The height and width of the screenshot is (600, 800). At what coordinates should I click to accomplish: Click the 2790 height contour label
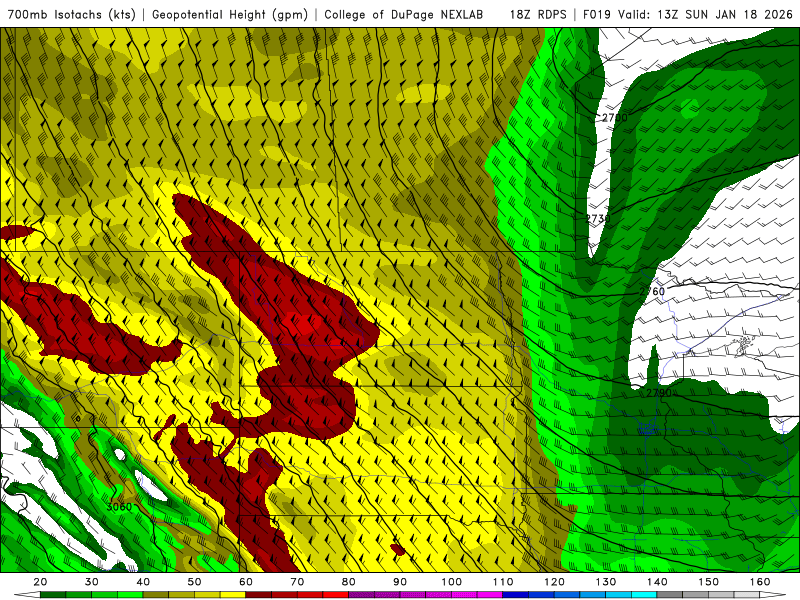point(659,393)
